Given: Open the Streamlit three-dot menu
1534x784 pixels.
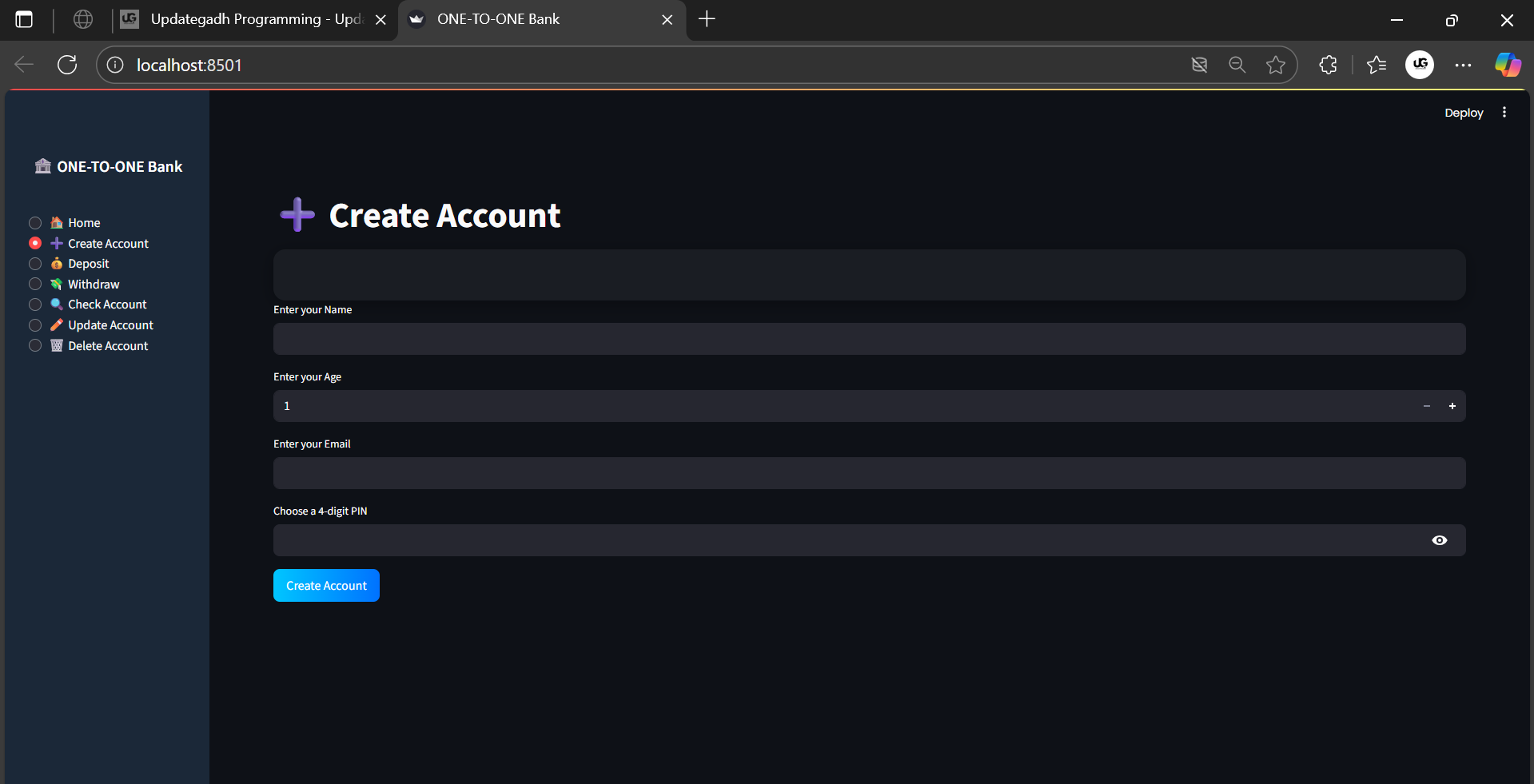Looking at the screenshot, I should pos(1504,113).
